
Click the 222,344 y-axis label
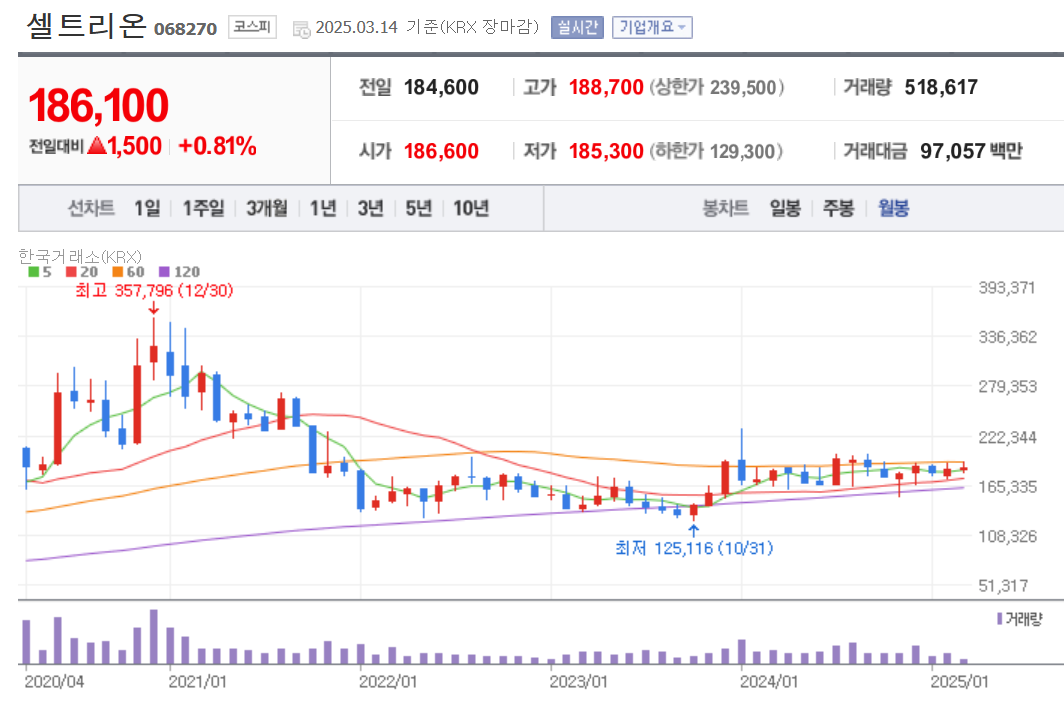[x=1008, y=437]
